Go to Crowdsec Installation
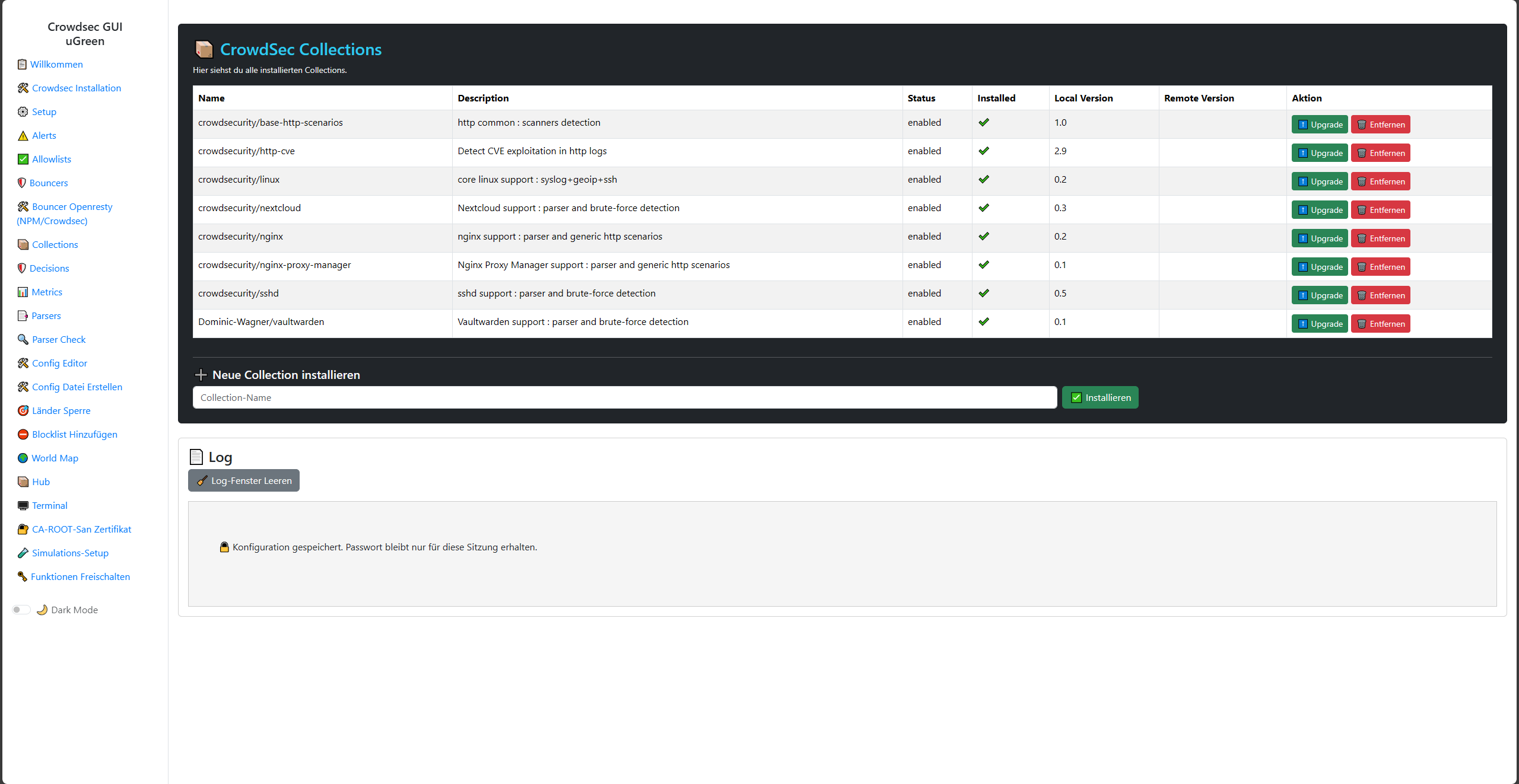Viewport: 1519px width, 784px height. 77,88
